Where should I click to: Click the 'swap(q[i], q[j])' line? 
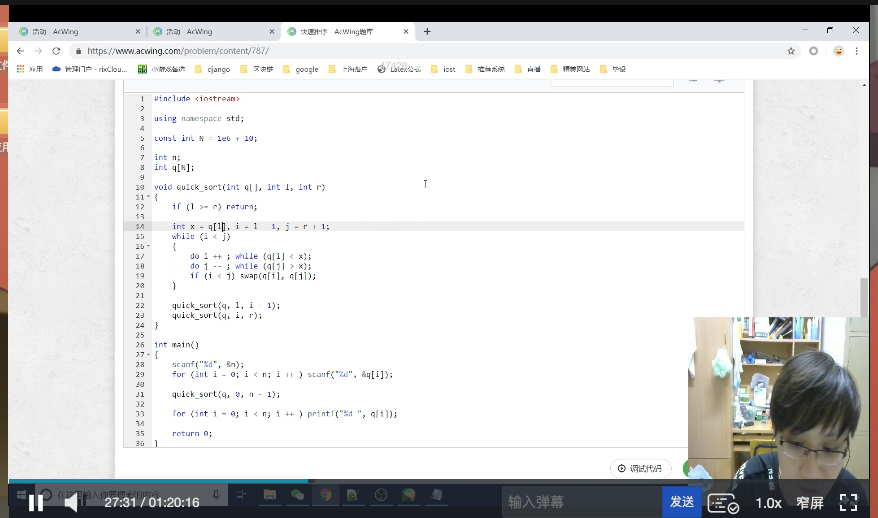(x=253, y=276)
